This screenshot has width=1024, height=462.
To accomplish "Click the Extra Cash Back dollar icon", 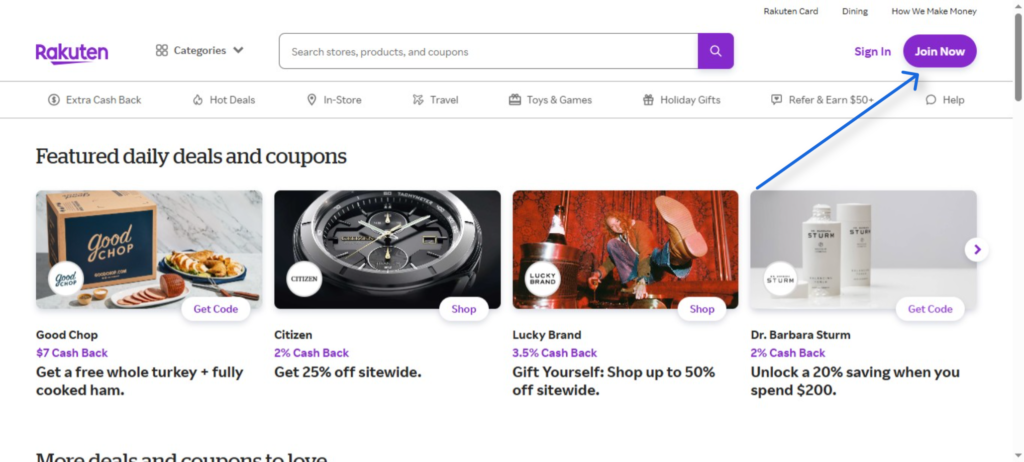I will tap(54, 100).
